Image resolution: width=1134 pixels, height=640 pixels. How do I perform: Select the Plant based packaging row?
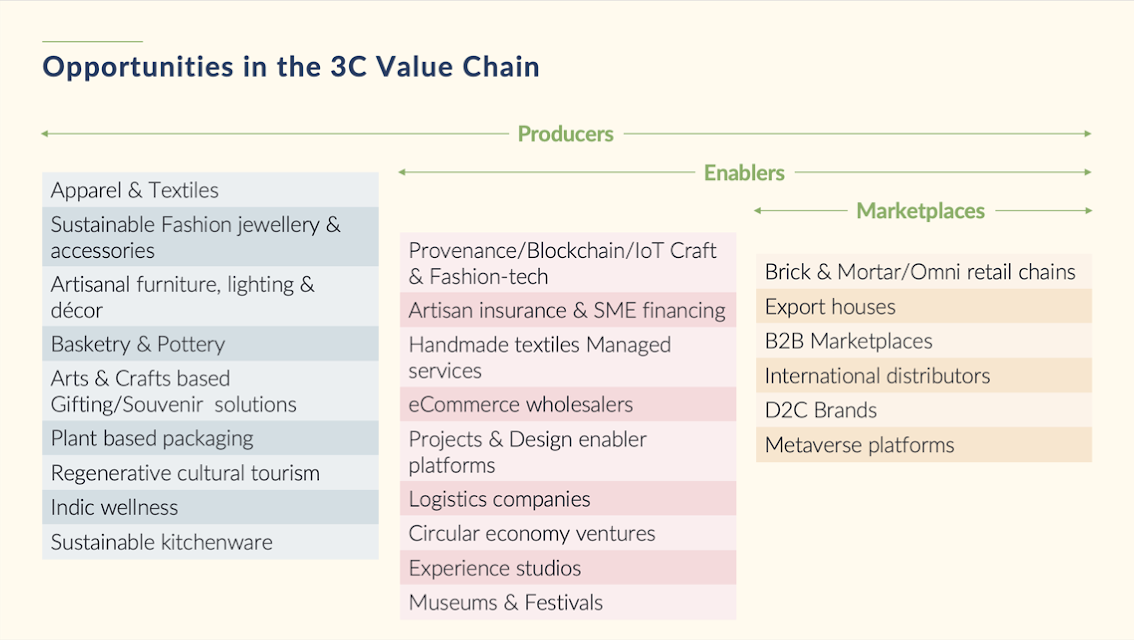pyautogui.click(x=210, y=438)
